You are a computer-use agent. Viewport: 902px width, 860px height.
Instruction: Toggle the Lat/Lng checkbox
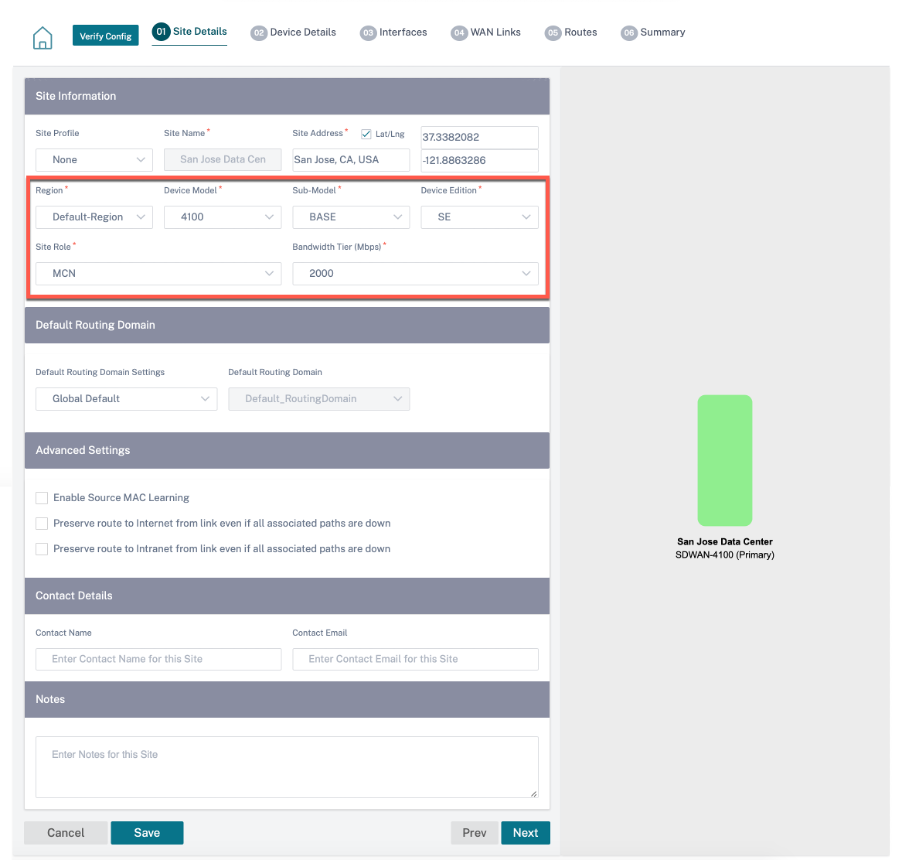[x=366, y=134]
